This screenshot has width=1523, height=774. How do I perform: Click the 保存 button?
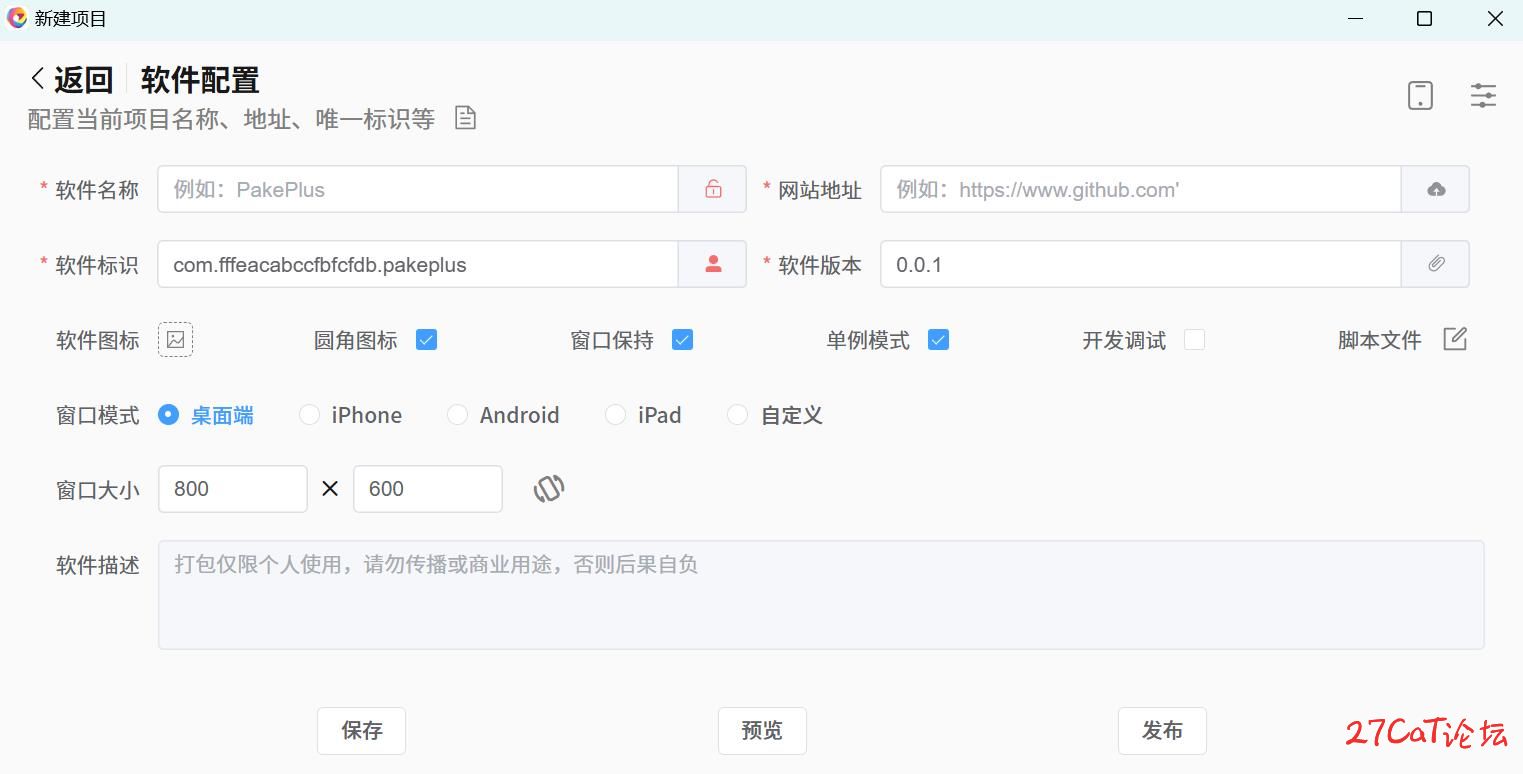click(x=361, y=731)
